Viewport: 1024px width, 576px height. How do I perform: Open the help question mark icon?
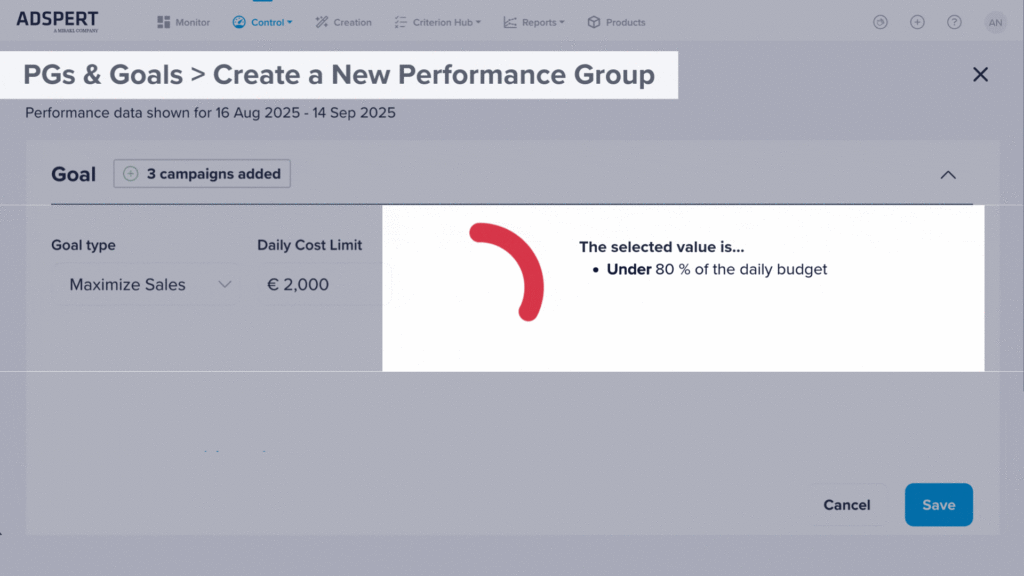pos(954,21)
